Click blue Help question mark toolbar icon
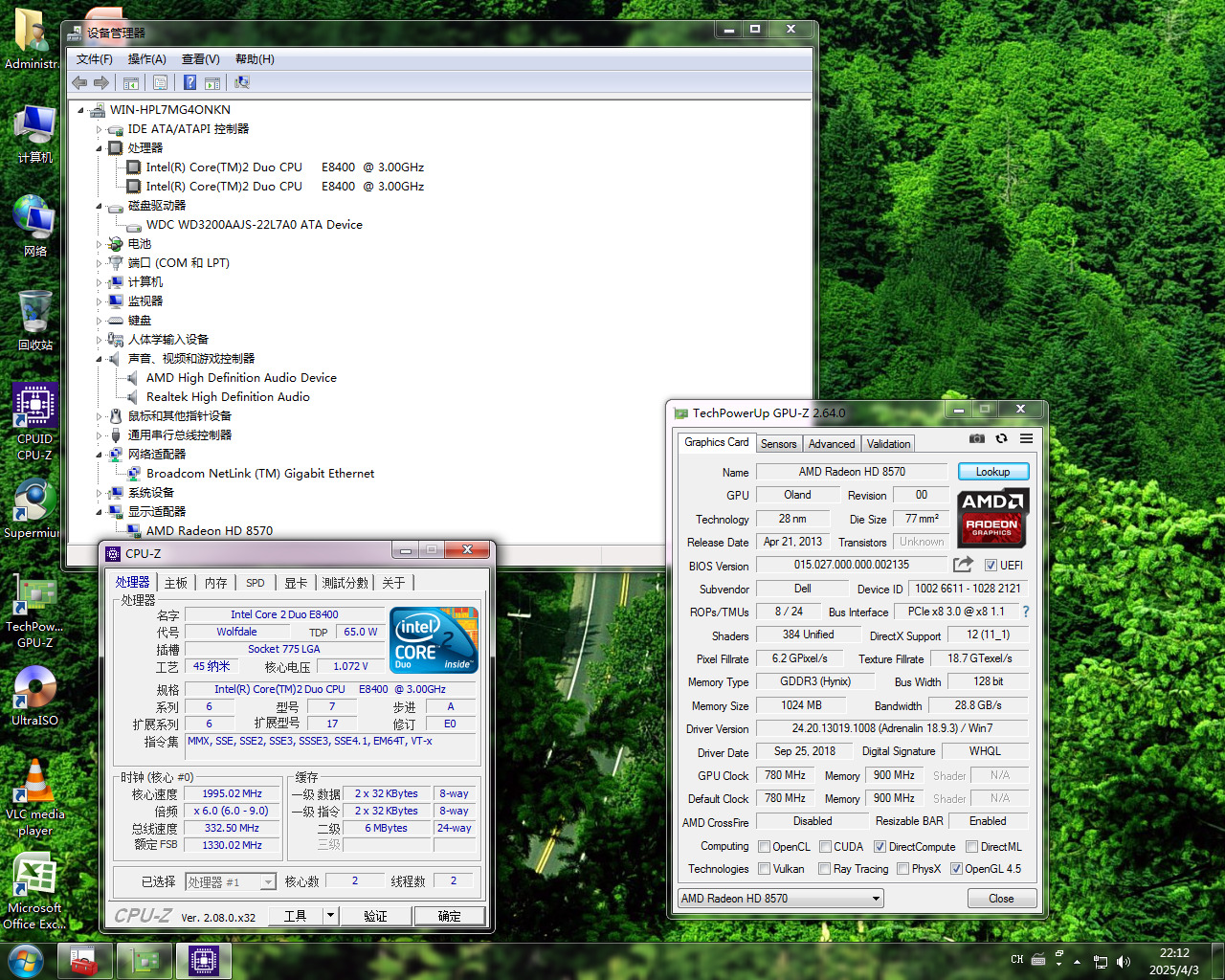The image size is (1225, 980). pyautogui.click(x=189, y=83)
